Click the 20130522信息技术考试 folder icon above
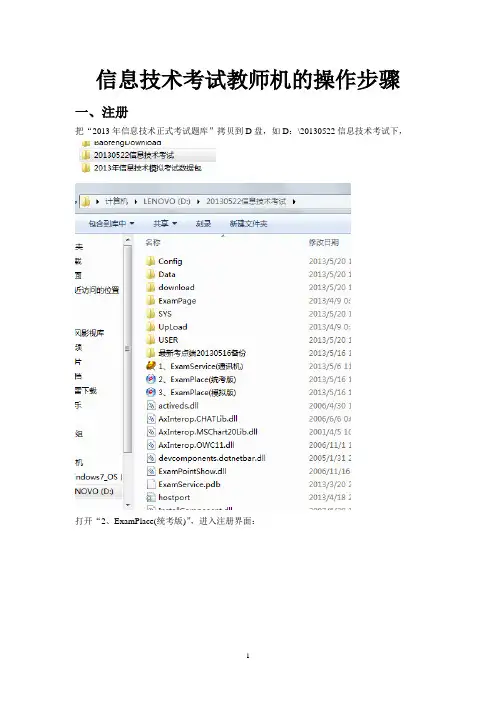 [x=86, y=155]
